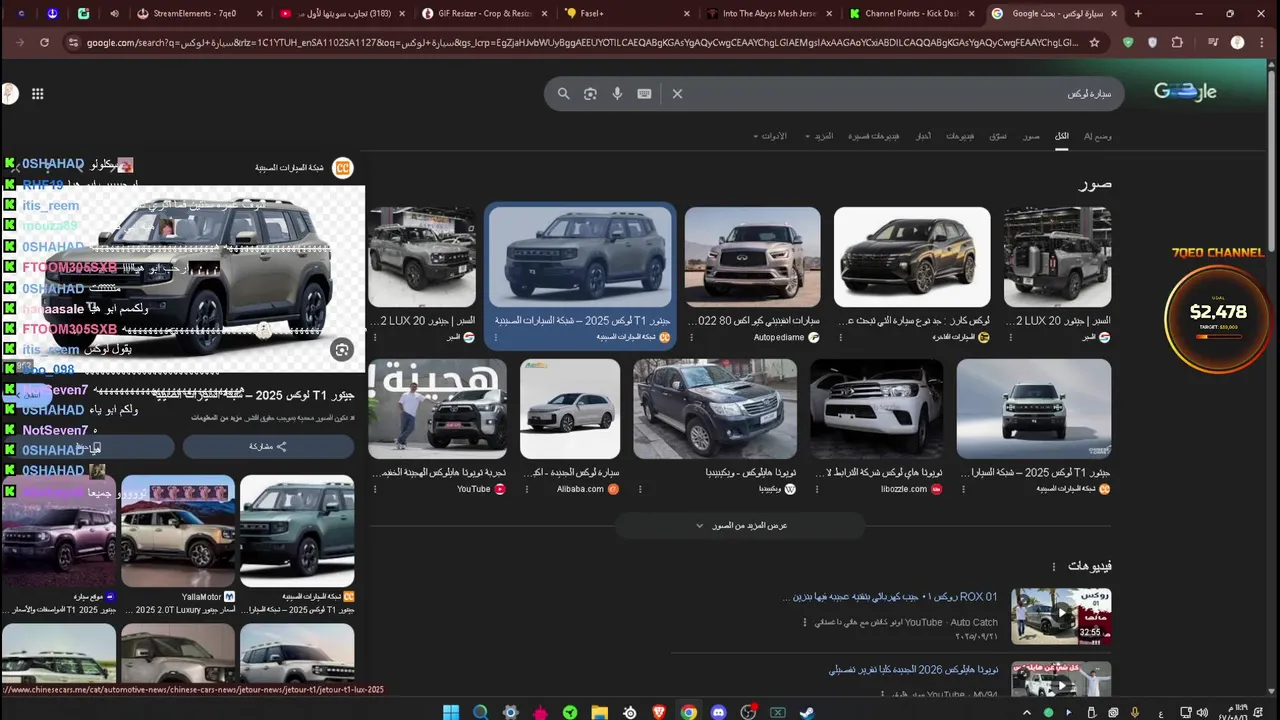Open options menu for libozzle.com result

[816, 489]
